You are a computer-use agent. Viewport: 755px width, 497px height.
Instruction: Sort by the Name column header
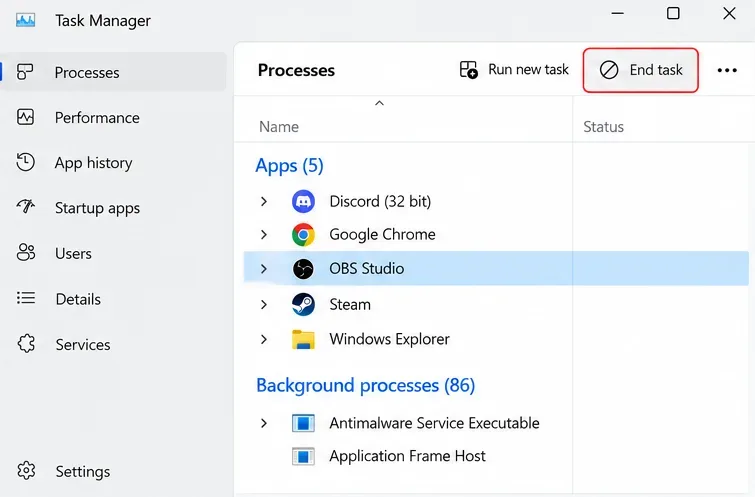pyautogui.click(x=278, y=127)
